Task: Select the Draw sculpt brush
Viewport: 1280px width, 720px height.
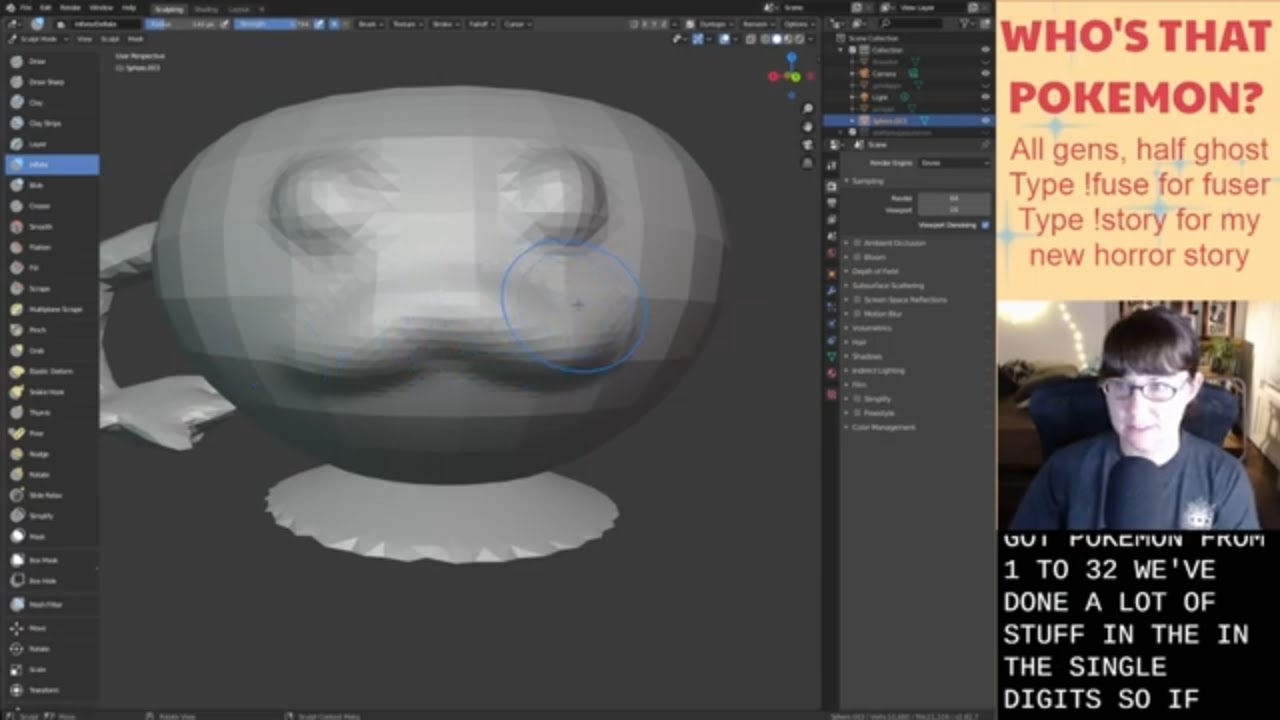Action: pyautogui.click(x=50, y=61)
